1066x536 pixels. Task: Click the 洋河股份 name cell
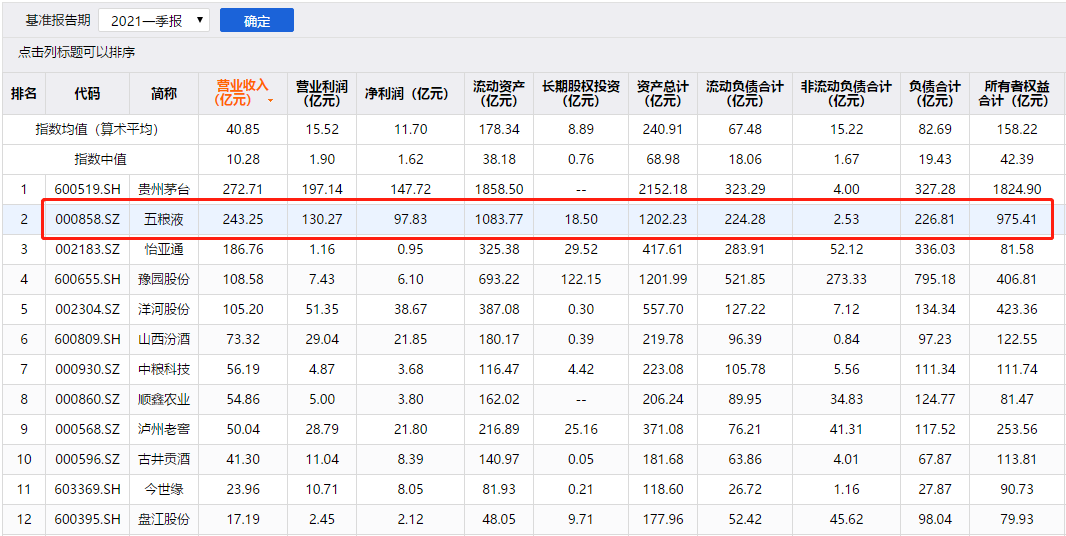(x=164, y=309)
